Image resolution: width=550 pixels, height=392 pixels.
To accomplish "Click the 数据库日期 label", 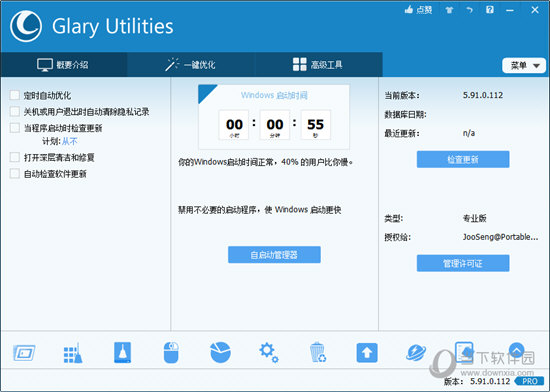I will coord(405,114).
